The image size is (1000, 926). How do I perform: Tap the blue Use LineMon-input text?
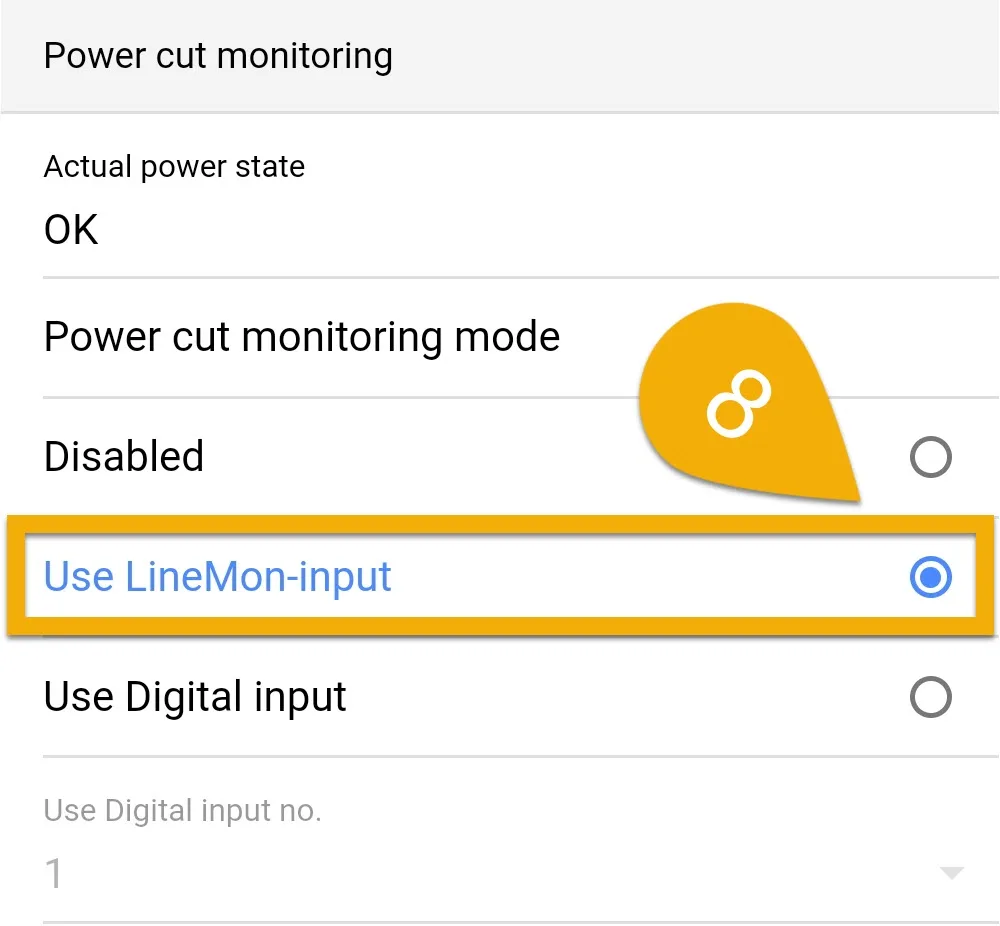217,577
